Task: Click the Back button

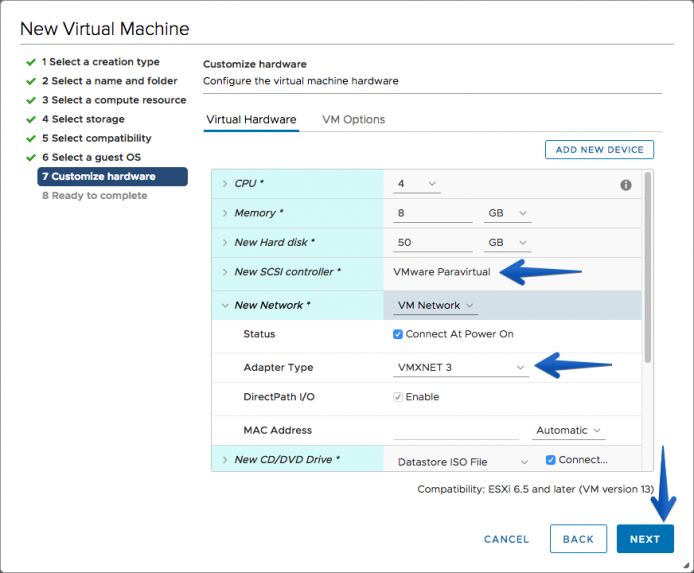Action: (x=578, y=539)
